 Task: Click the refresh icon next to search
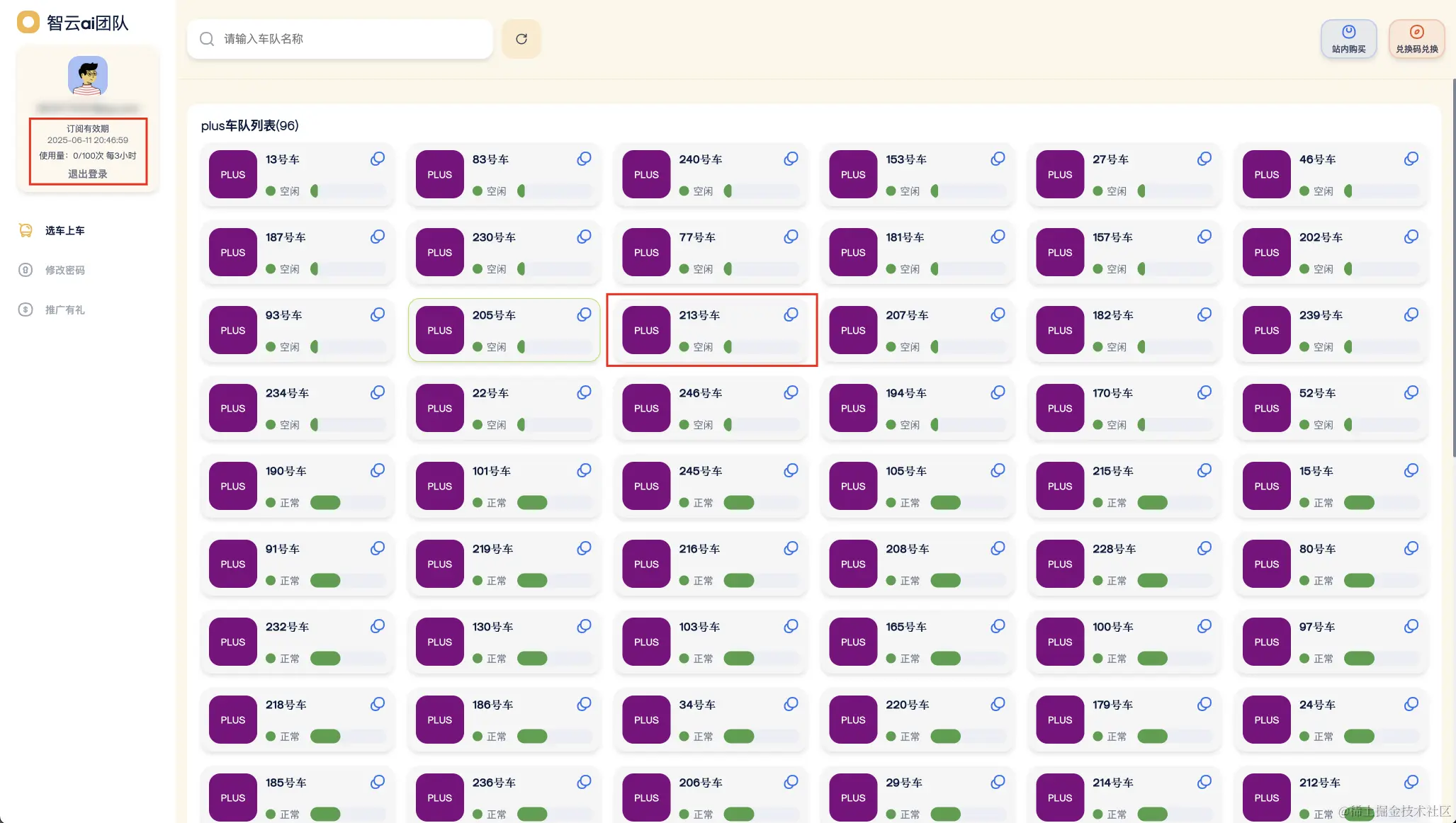[x=521, y=39]
